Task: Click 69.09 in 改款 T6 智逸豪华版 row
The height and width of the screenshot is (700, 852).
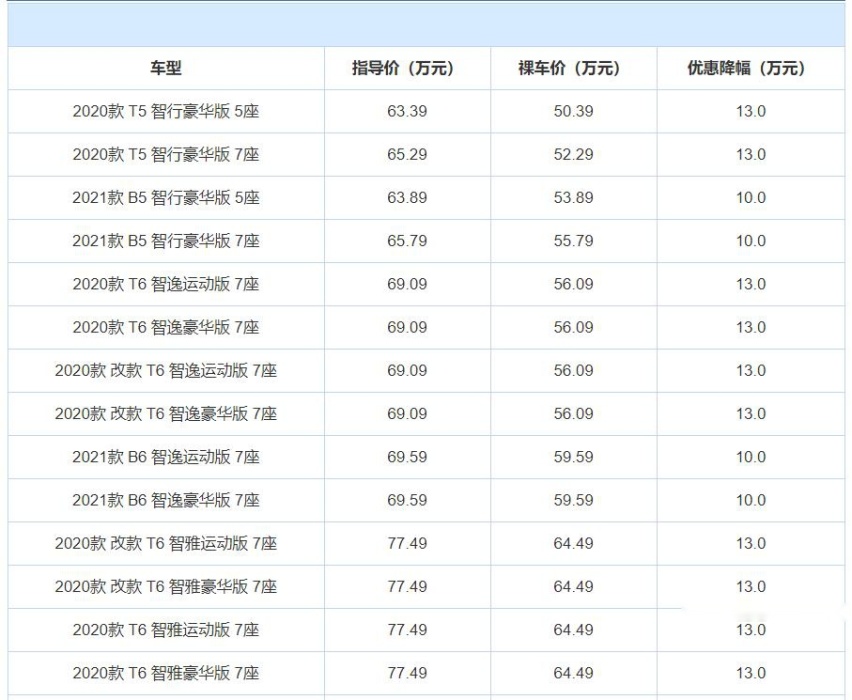Action: tap(407, 414)
